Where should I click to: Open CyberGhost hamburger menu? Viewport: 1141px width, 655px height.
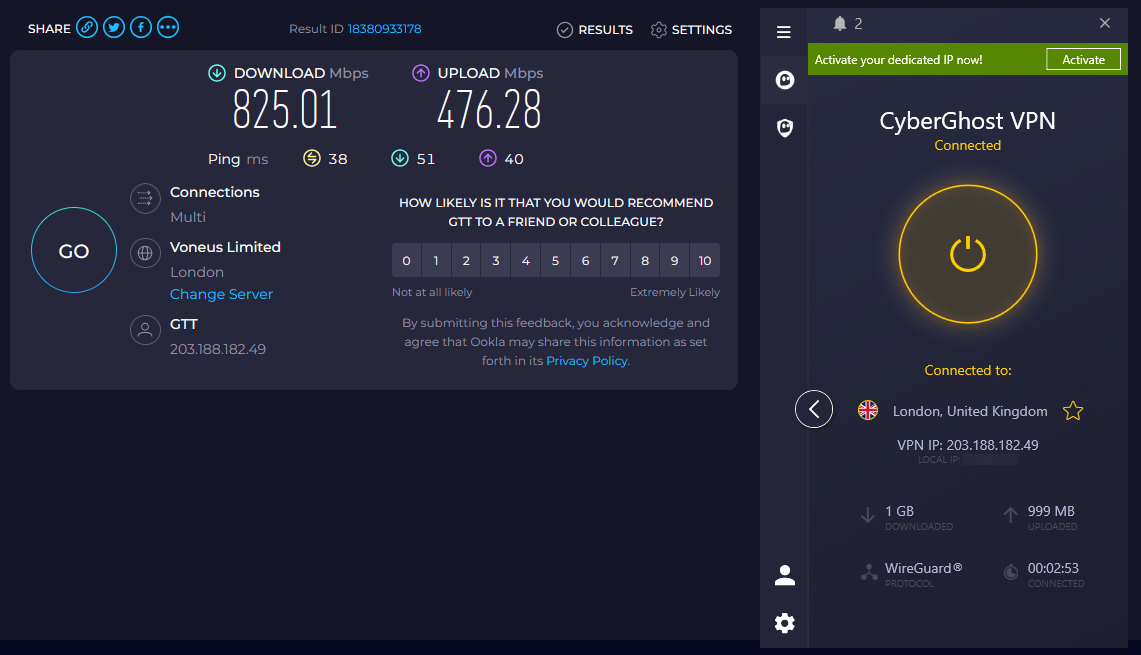[784, 32]
